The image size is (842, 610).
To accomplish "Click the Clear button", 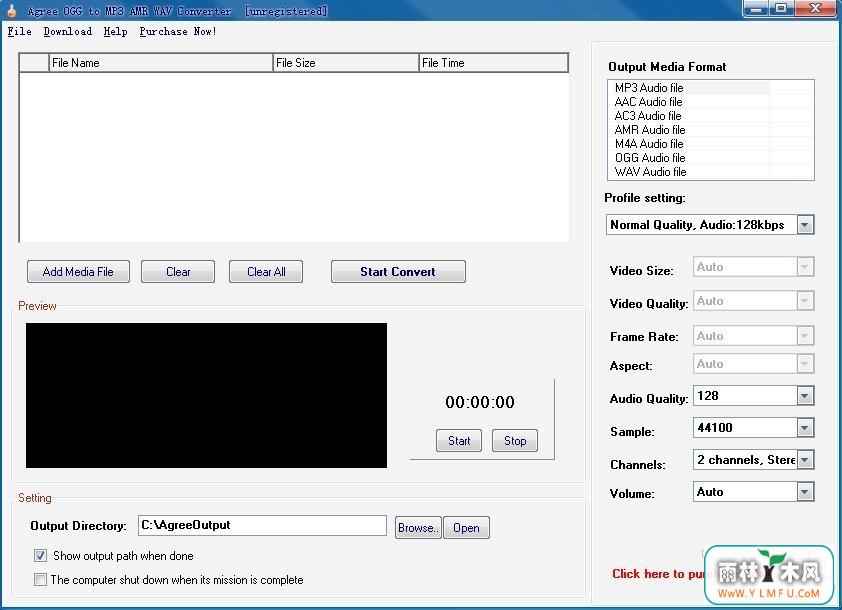I will tap(178, 272).
